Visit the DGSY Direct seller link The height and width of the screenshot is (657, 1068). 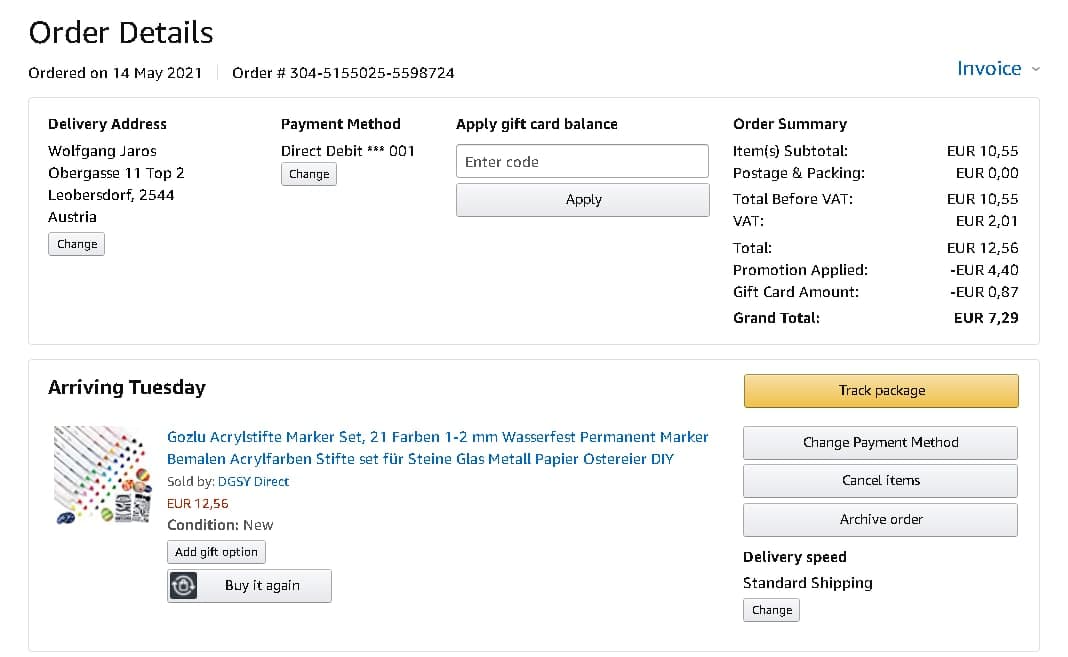click(253, 481)
